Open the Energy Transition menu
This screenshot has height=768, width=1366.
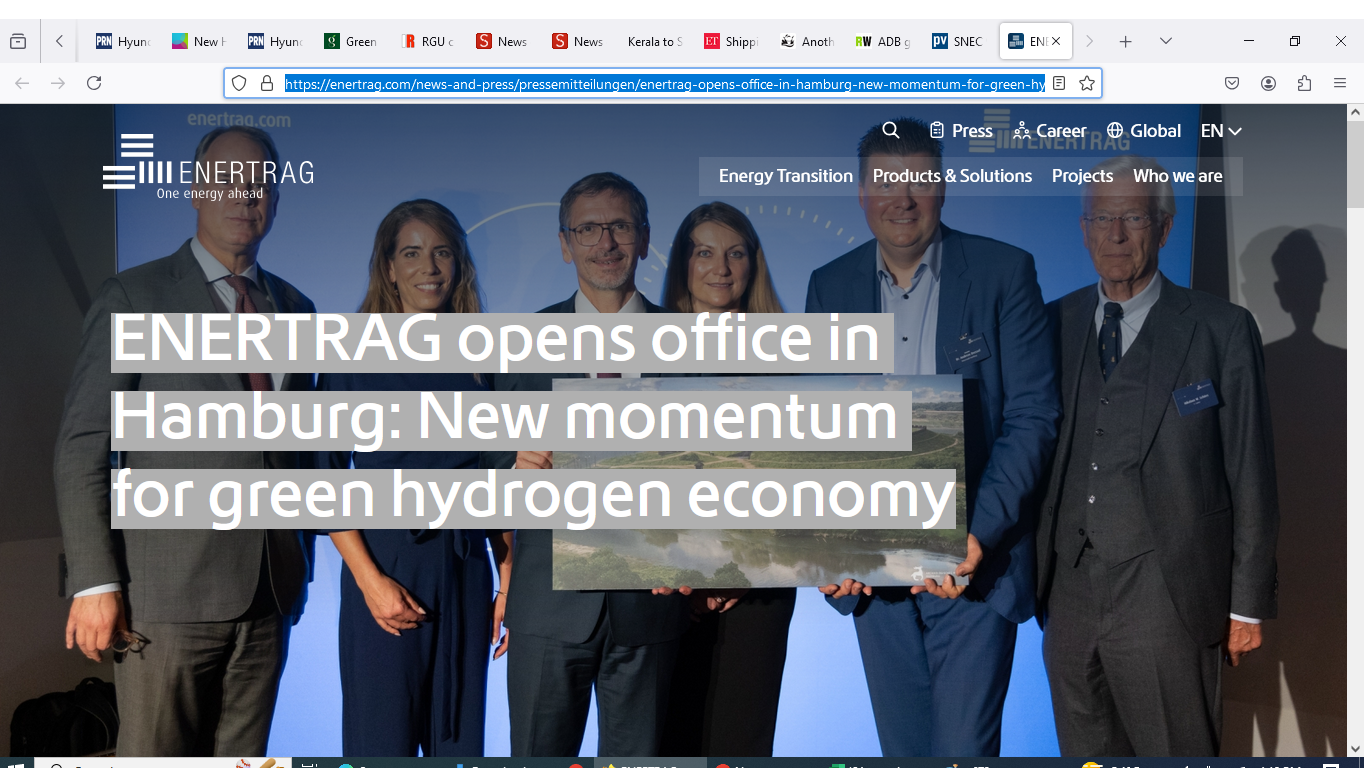786,176
